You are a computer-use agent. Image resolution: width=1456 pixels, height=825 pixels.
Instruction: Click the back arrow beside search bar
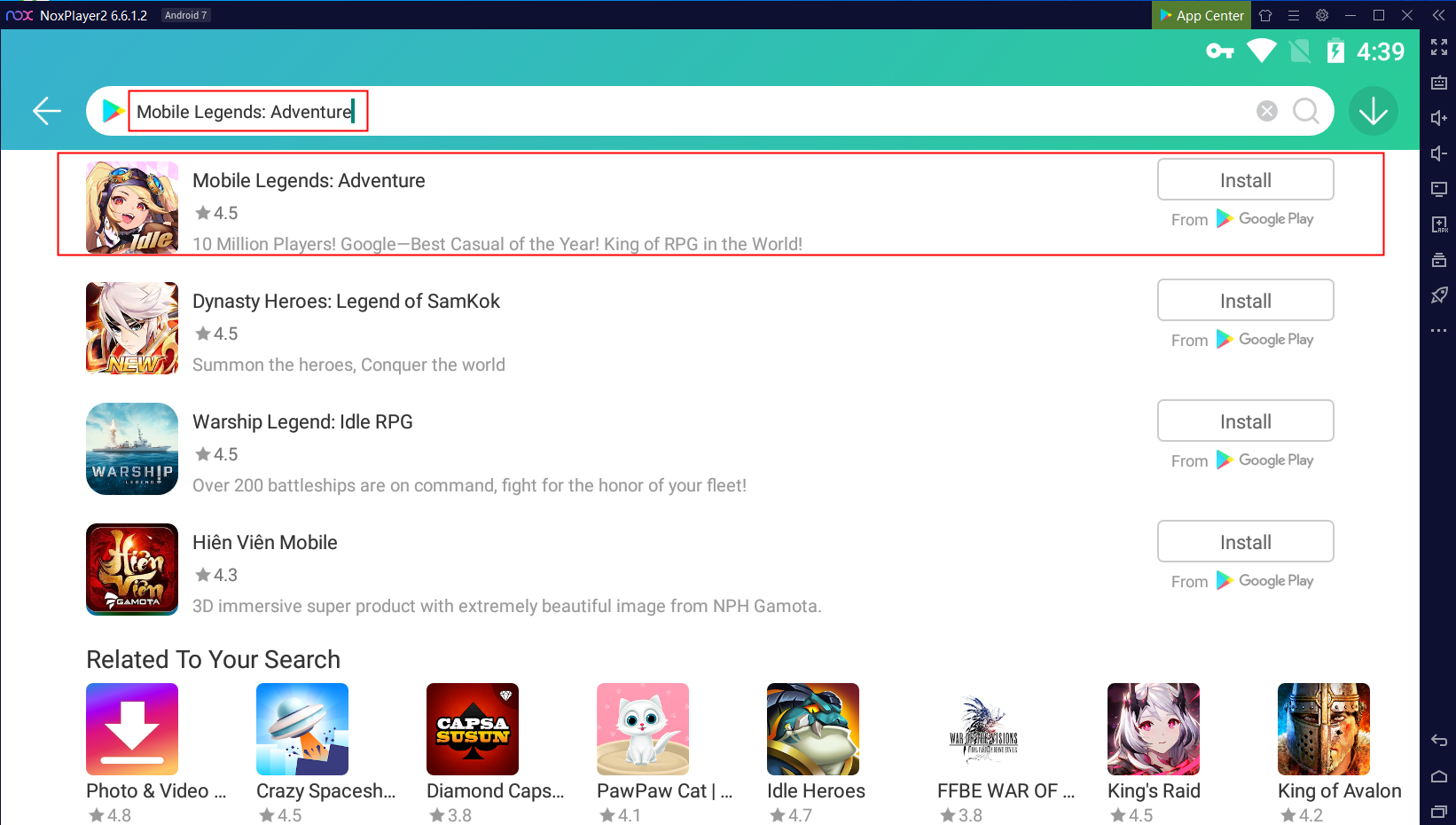pyautogui.click(x=46, y=111)
